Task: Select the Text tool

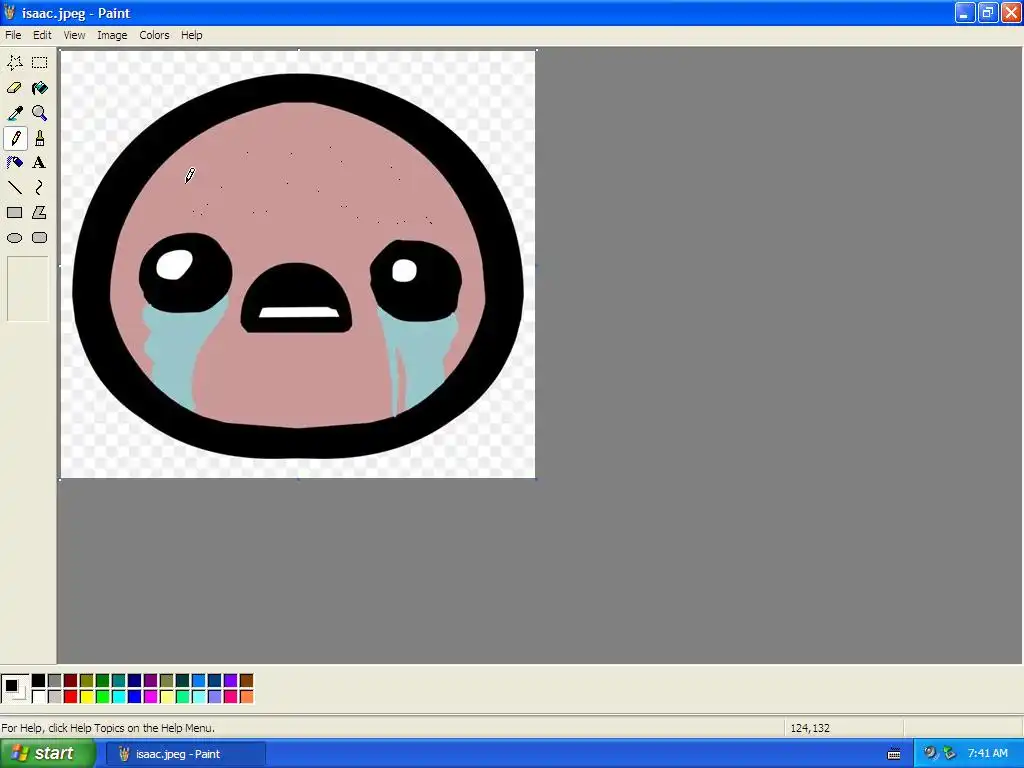Action: [x=40, y=163]
